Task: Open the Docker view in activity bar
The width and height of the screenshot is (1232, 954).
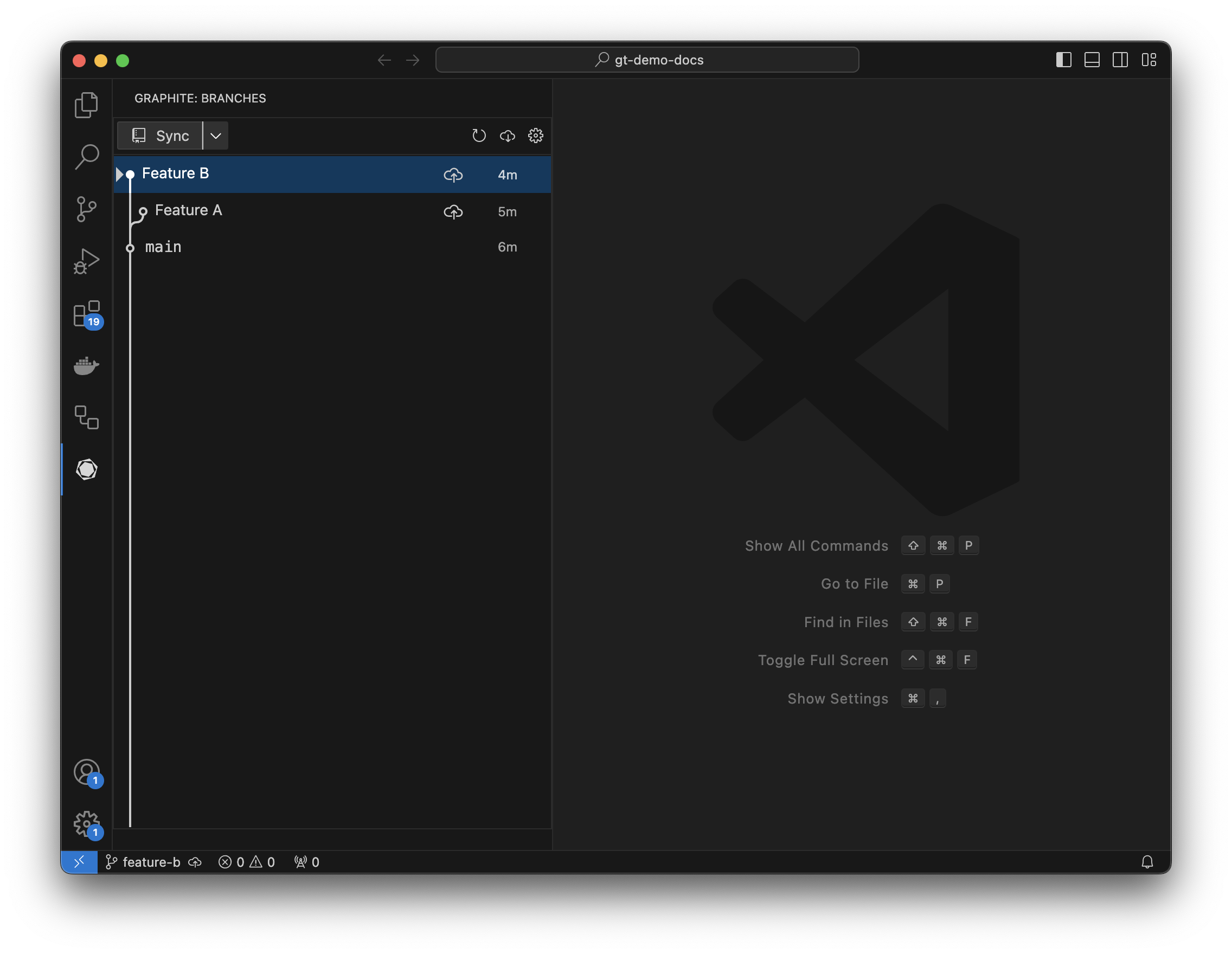Action: point(86,365)
